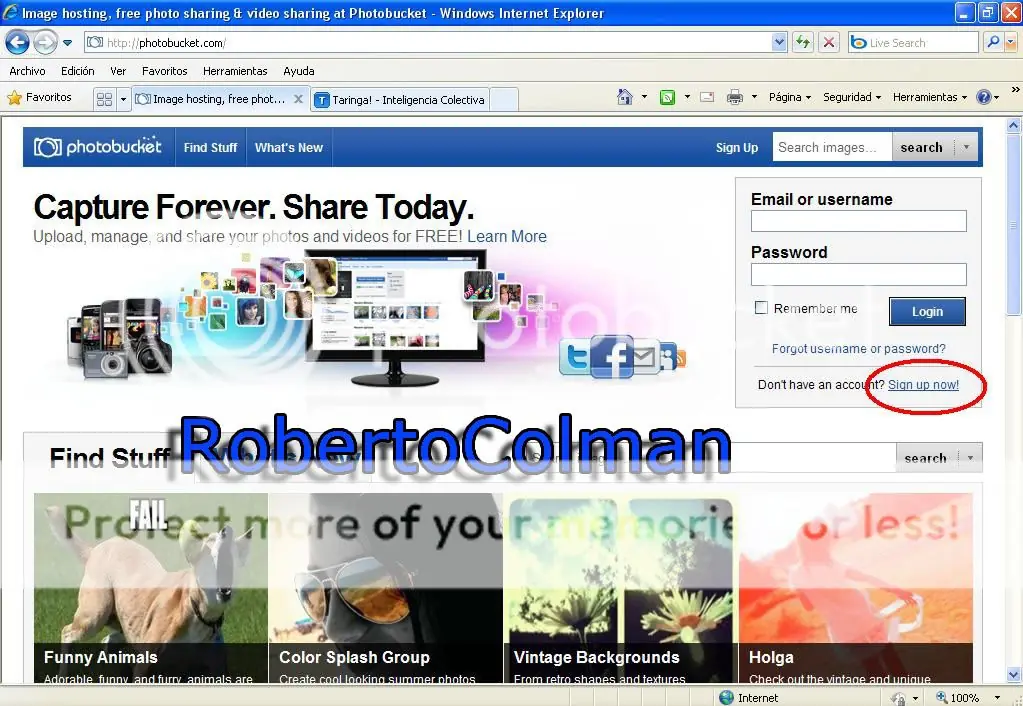The image size is (1023, 706).
Task: Open the Print options dropdown arrow
Action: 754,97
